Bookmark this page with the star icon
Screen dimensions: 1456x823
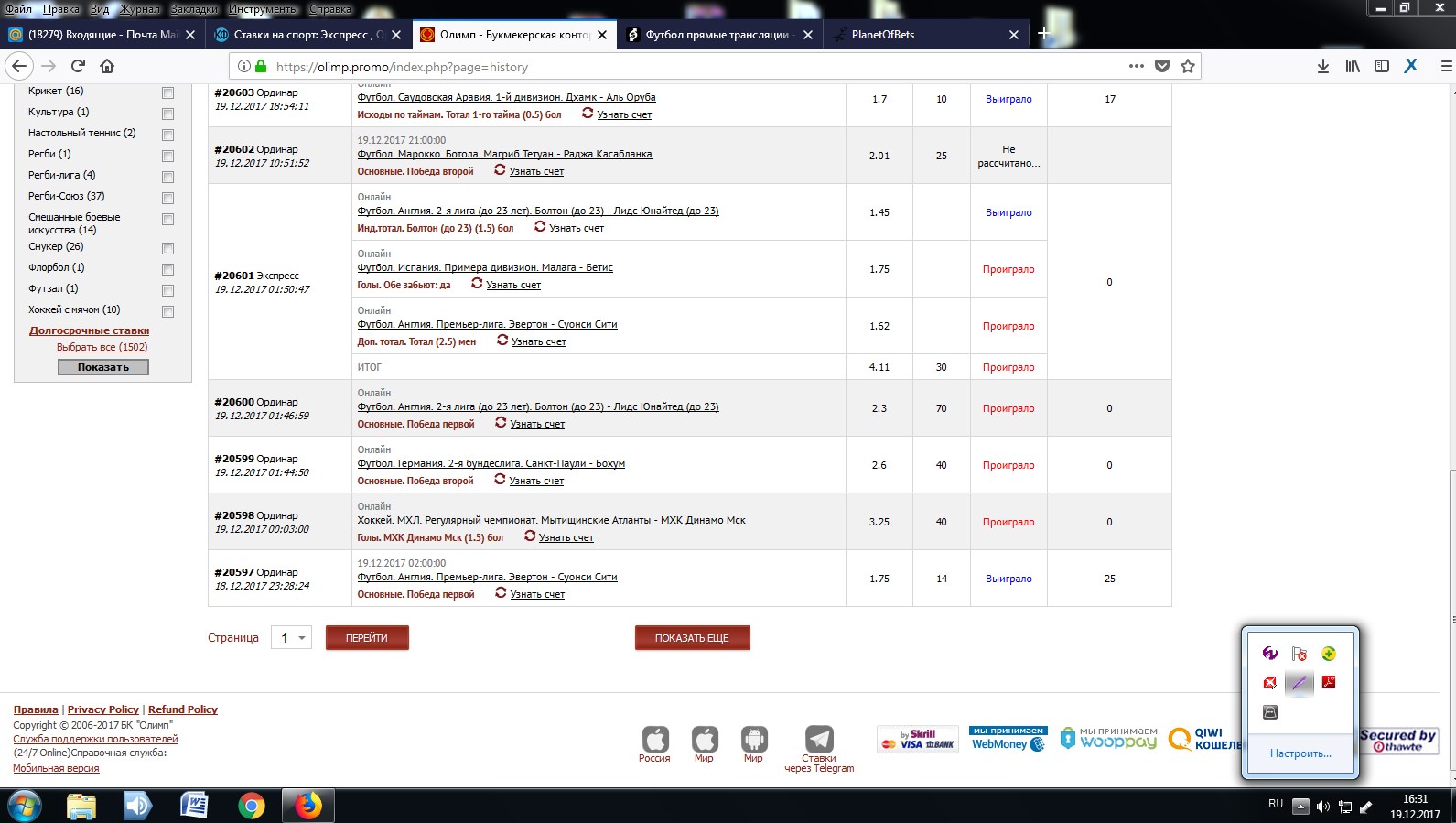point(1188,66)
